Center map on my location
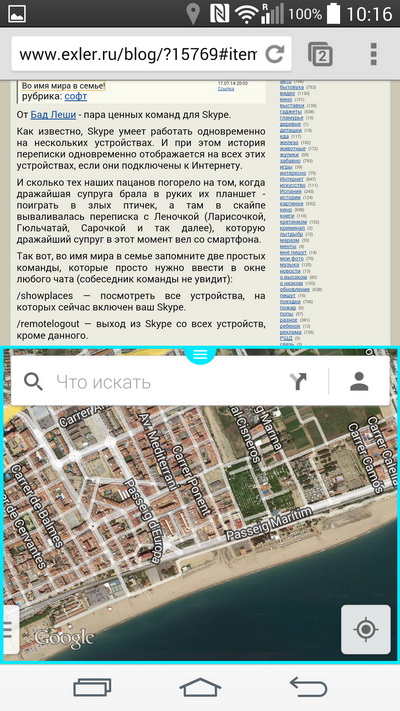 coord(366,629)
